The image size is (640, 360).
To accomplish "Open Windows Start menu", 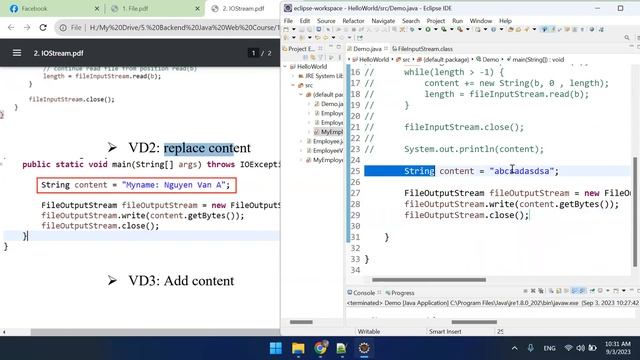I will point(276,348).
